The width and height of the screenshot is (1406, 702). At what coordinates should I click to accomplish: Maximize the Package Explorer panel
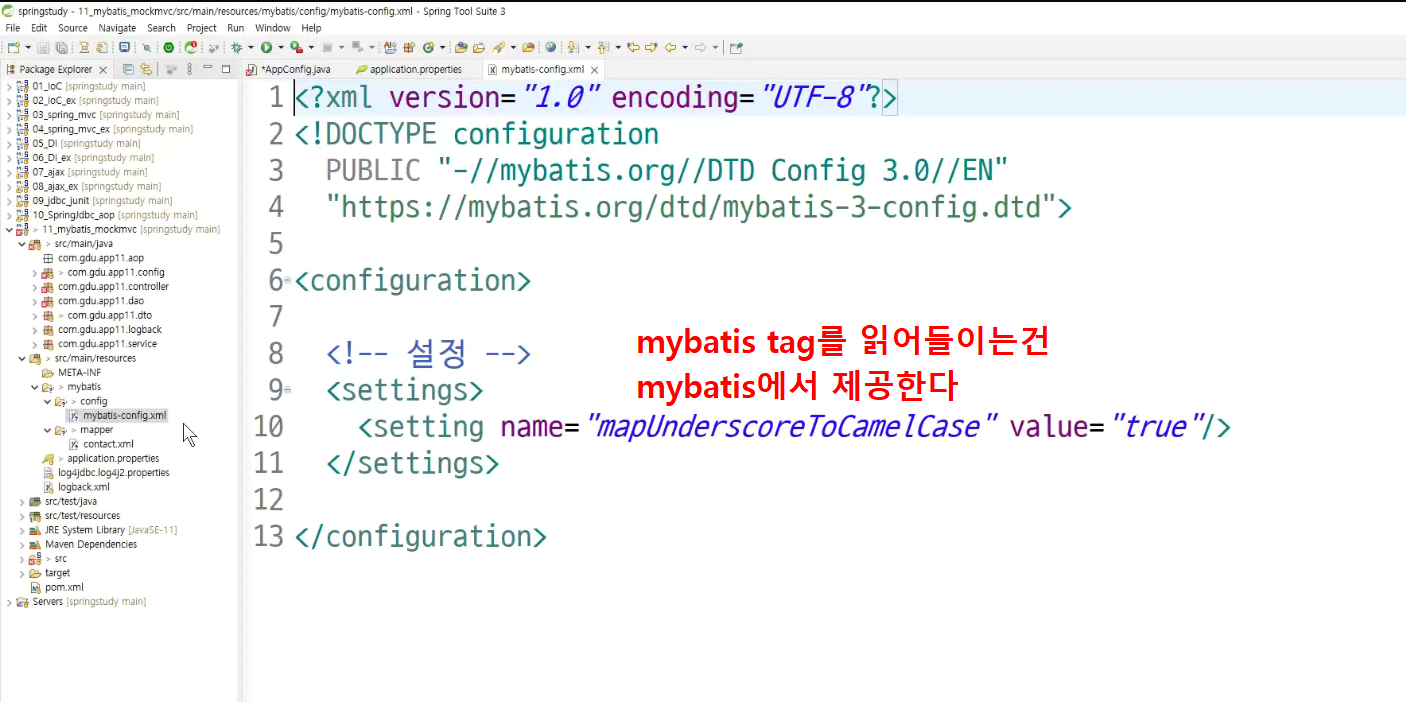(x=226, y=69)
